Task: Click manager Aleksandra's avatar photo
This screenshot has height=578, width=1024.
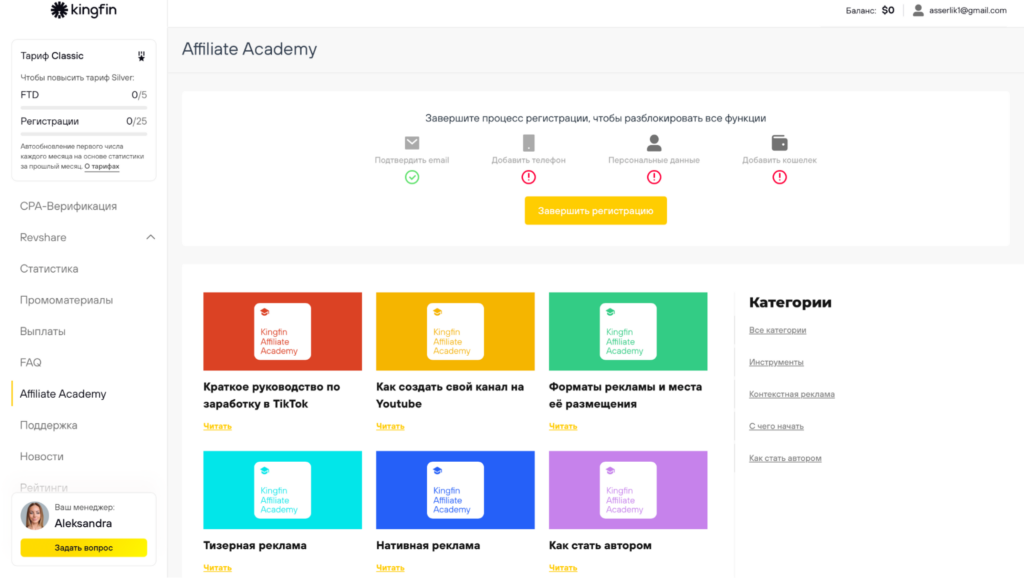Action: pyautogui.click(x=35, y=516)
